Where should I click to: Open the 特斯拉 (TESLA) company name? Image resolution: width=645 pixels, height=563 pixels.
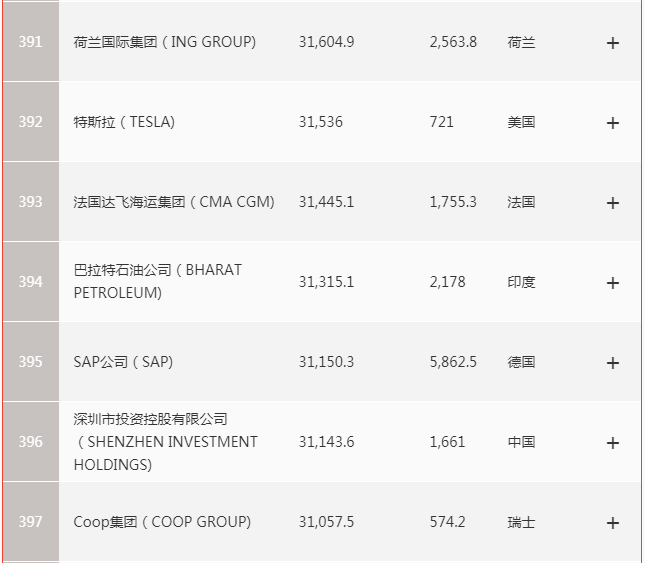124,122
